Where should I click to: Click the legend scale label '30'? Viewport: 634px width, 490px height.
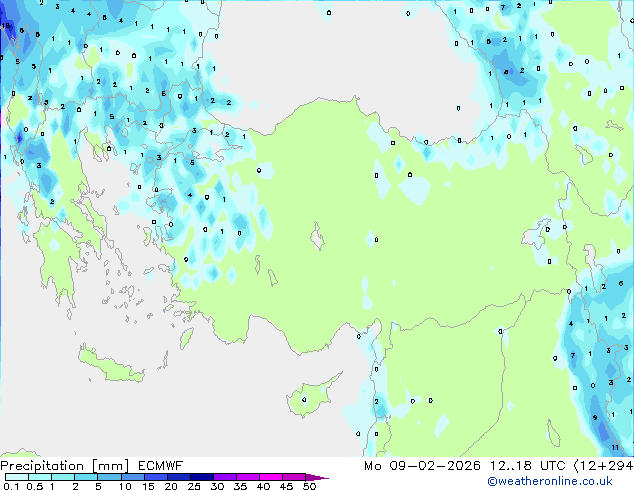217,486
